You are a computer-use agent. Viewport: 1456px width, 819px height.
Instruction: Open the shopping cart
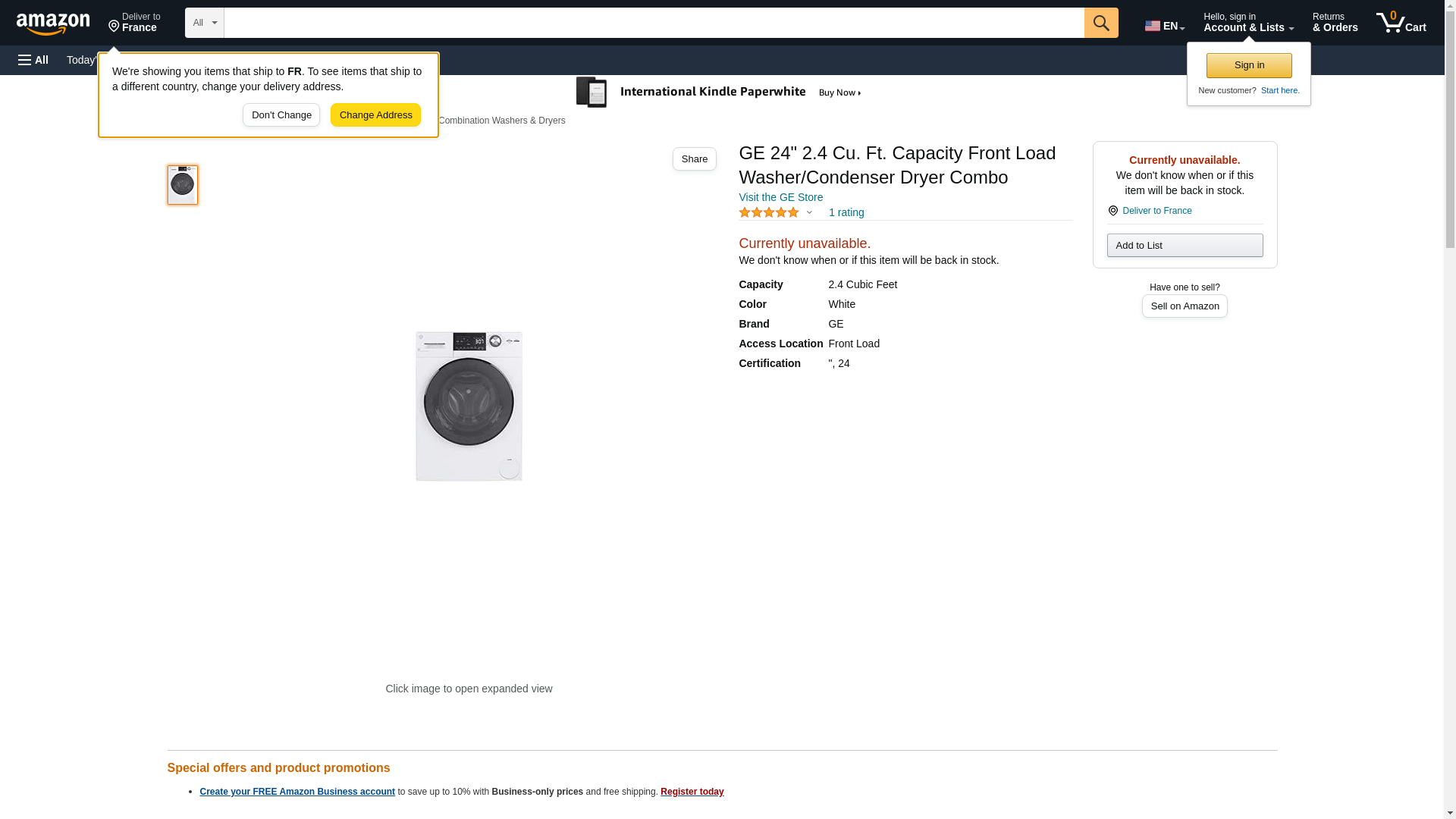click(x=1401, y=23)
